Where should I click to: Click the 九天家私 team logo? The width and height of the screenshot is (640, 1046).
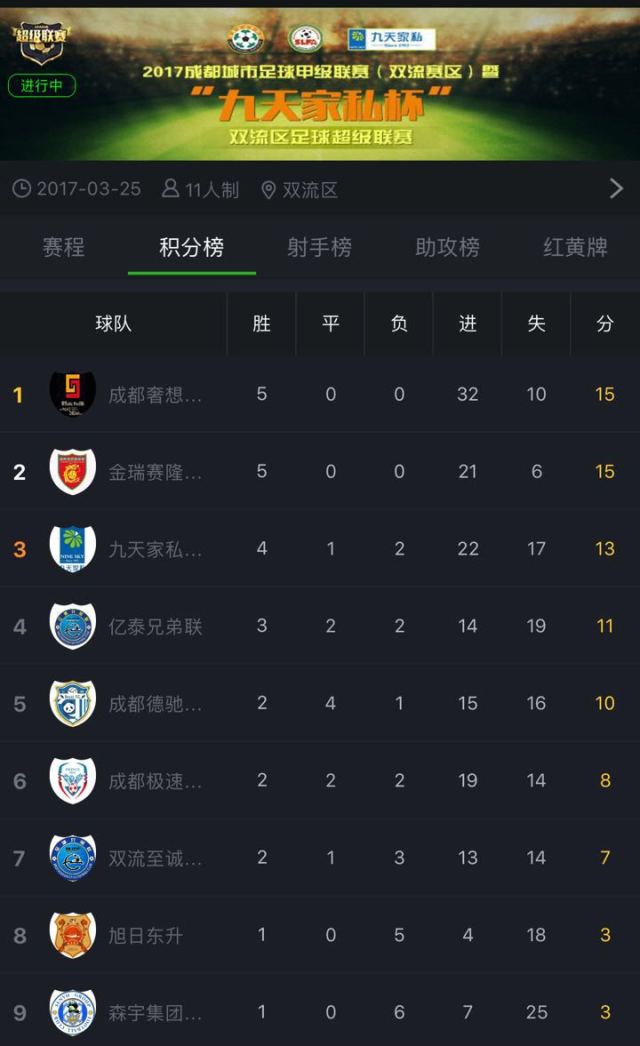(x=73, y=549)
